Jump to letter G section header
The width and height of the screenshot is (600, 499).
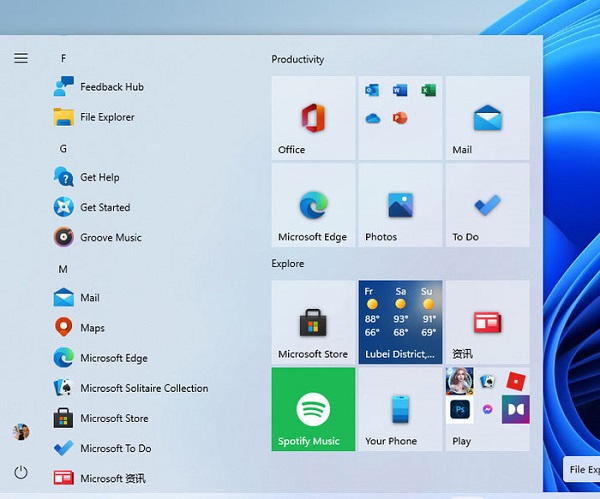(x=64, y=148)
